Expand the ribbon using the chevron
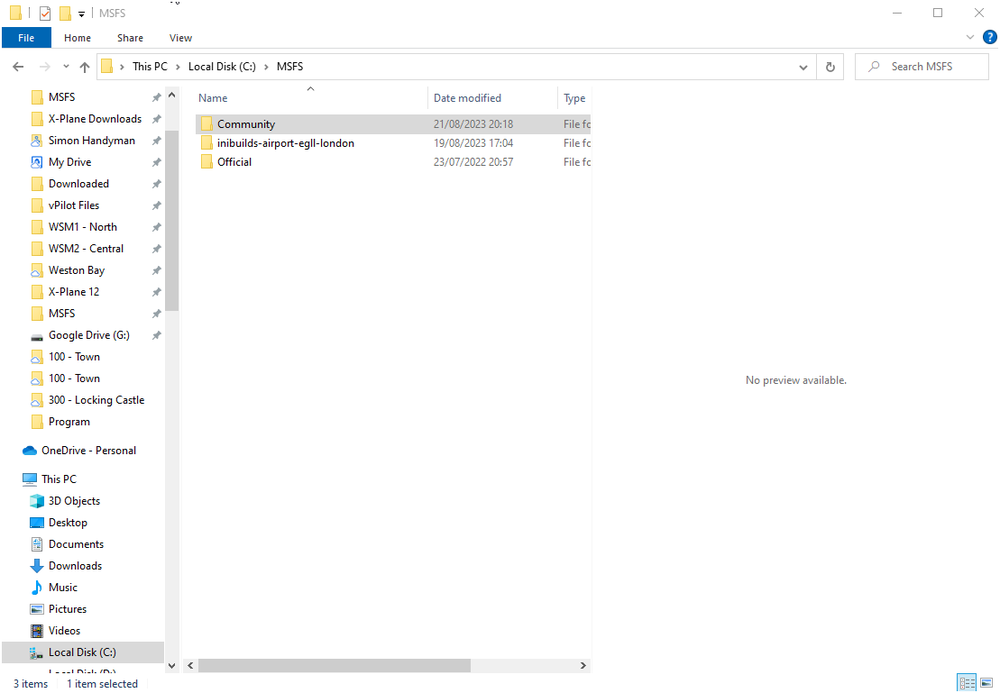The image size is (1000, 693). click(x=970, y=37)
